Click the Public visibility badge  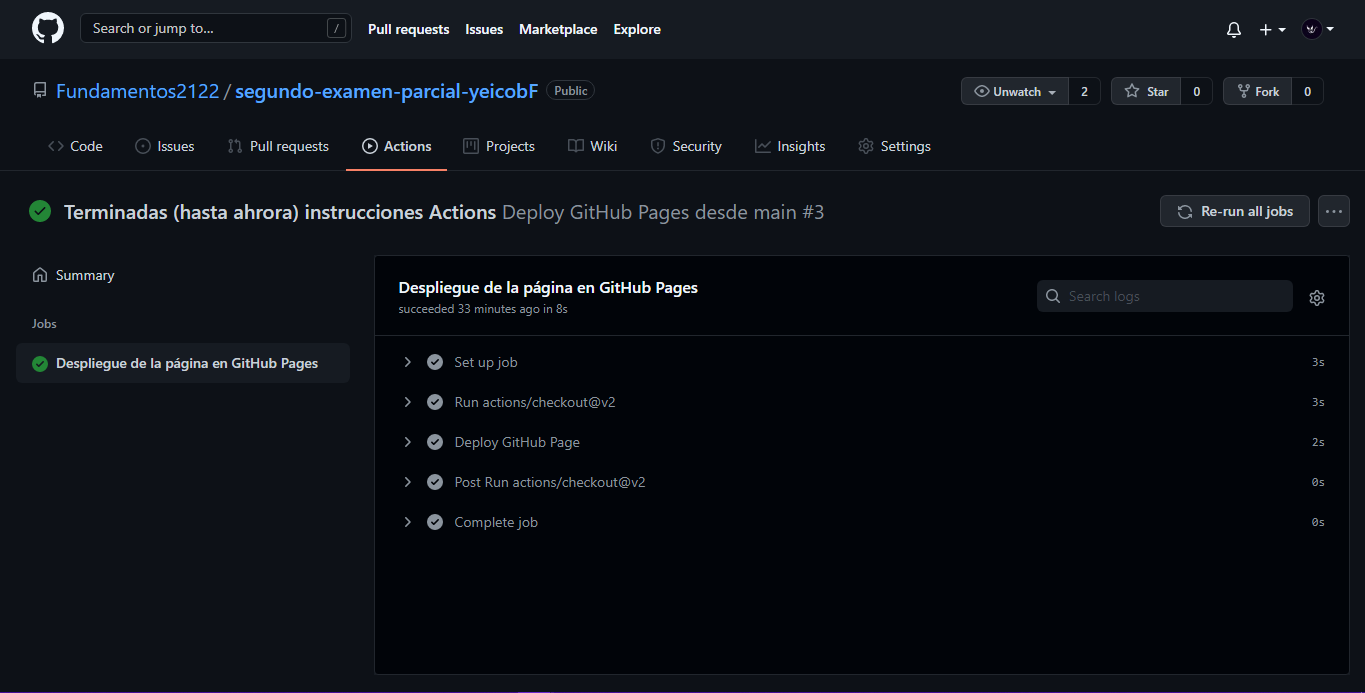coord(571,91)
